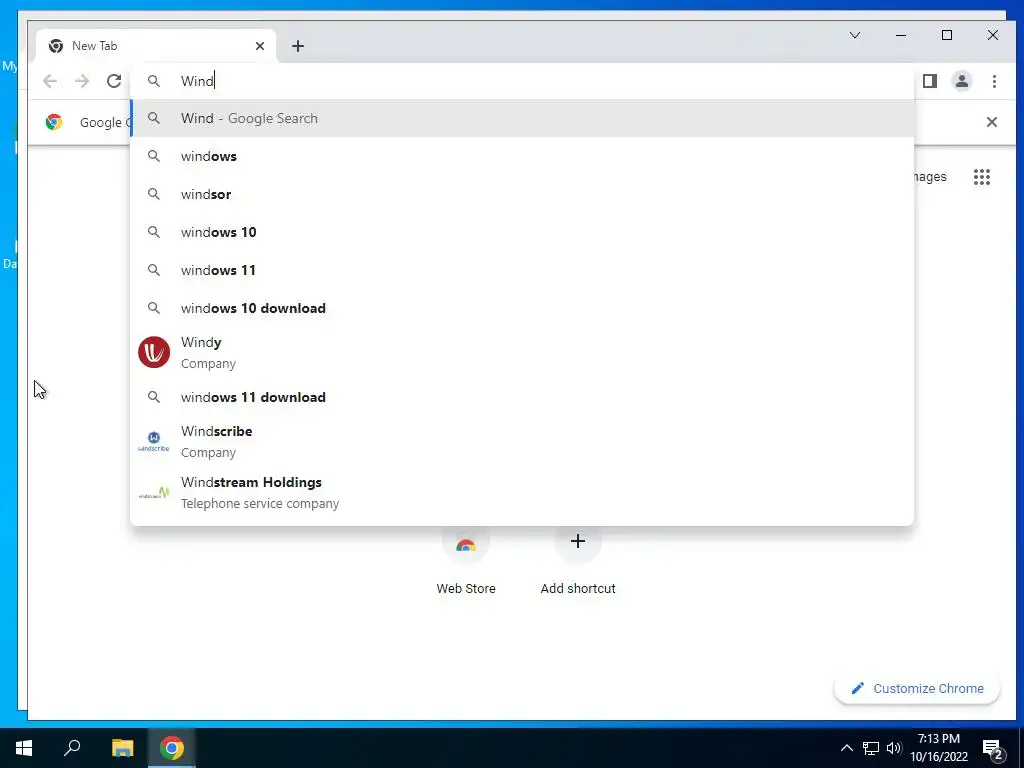The image size is (1024, 768).
Task: Open the Web Store shortcut
Action: [466, 562]
